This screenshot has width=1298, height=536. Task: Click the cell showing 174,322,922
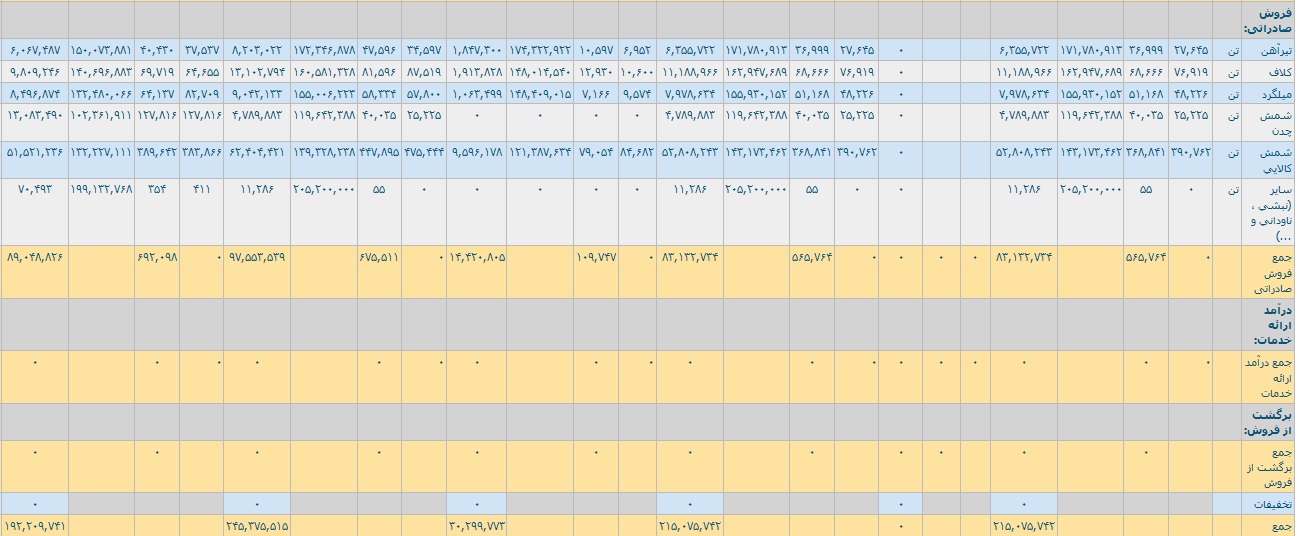pos(540,48)
